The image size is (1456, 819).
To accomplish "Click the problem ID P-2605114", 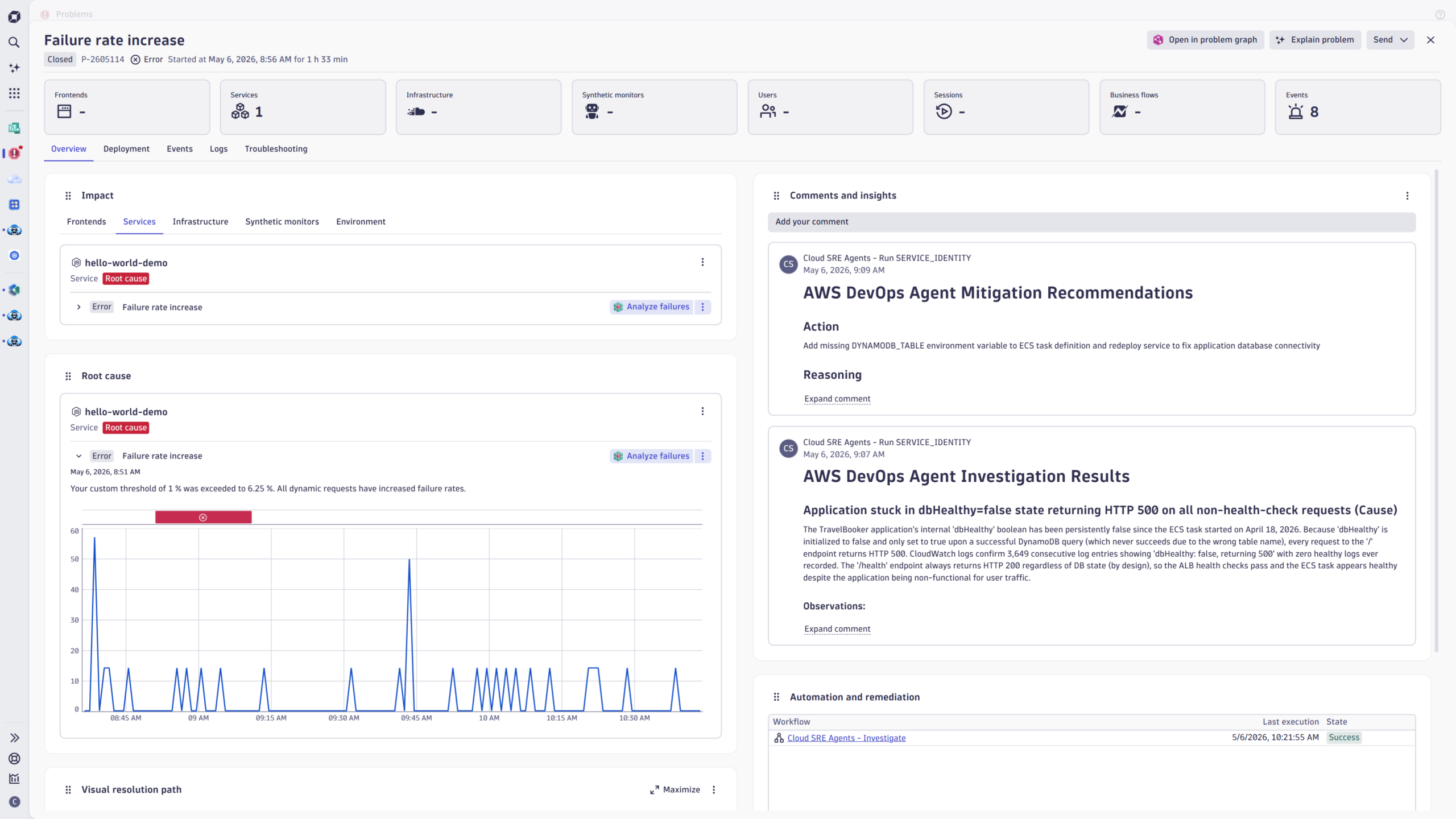I will coord(102,59).
